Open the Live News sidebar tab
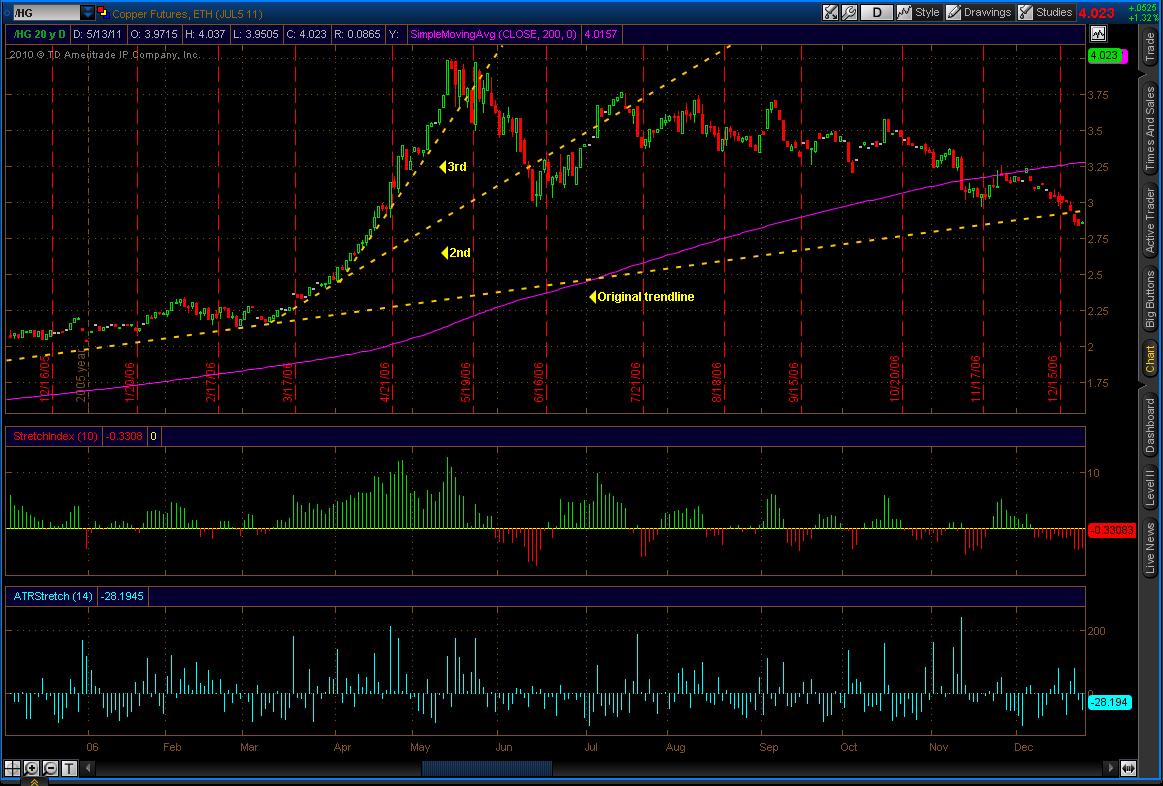The width and height of the screenshot is (1163, 786). [1150, 548]
